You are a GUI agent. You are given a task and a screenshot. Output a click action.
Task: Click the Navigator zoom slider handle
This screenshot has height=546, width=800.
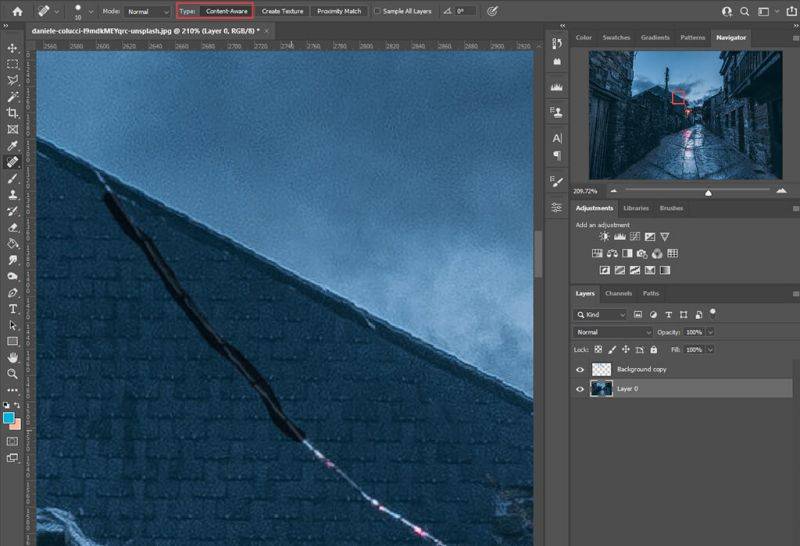point(708,192)
